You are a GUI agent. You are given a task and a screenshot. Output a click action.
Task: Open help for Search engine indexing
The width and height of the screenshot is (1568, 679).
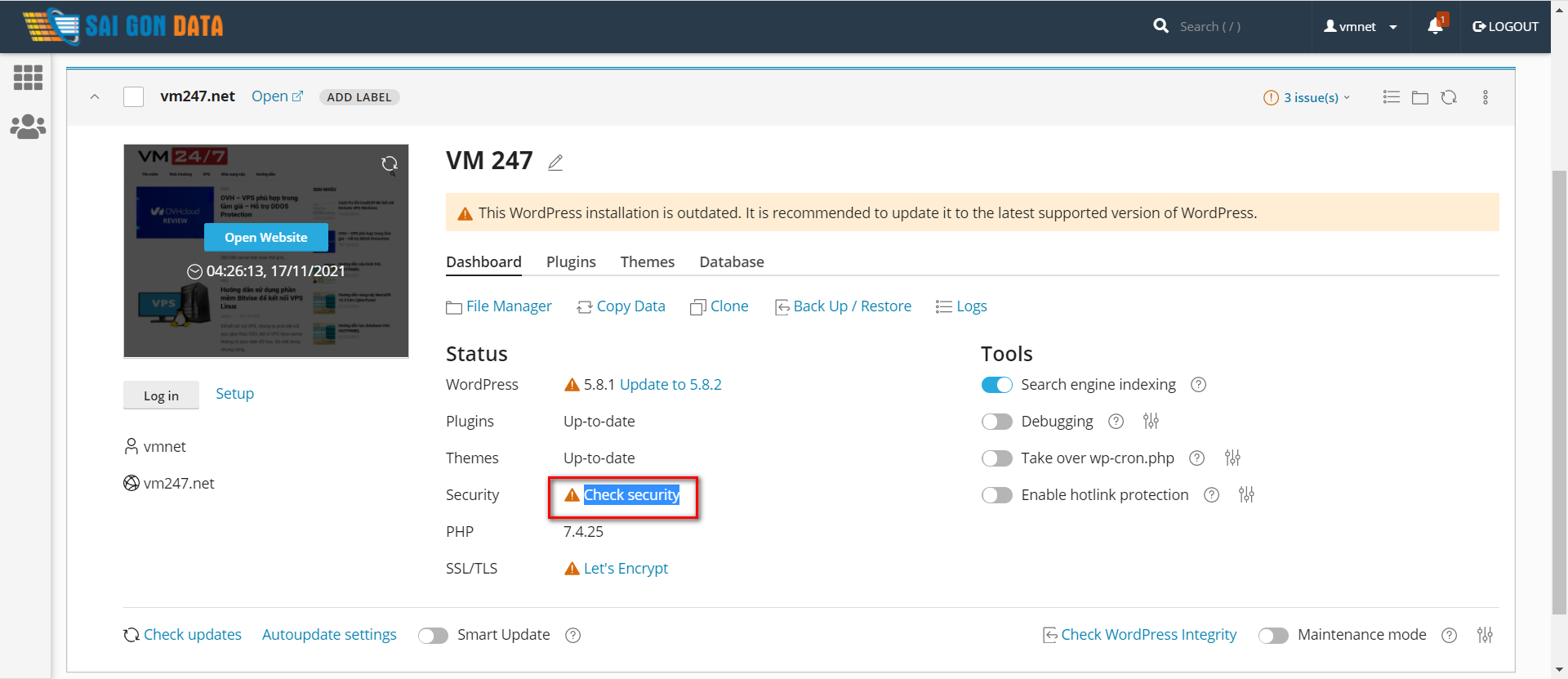point(1198,385)
